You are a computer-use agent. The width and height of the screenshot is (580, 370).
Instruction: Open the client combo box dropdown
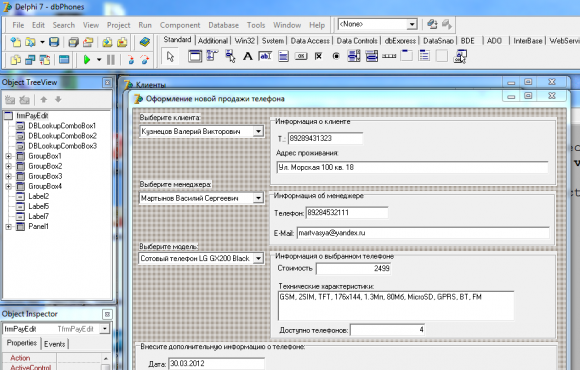[258, 131]
